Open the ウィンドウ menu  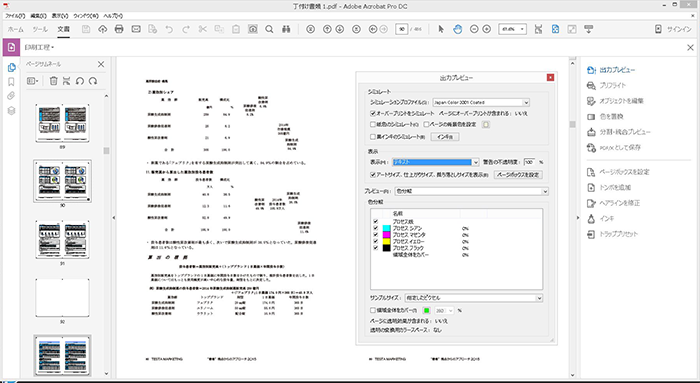coord(86,16)
